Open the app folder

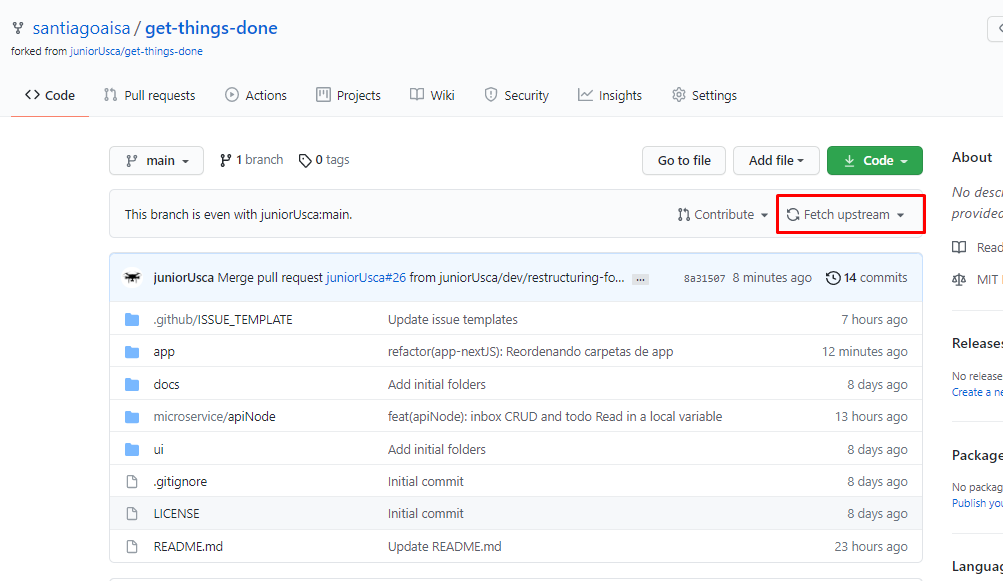(x=164, y=352)
